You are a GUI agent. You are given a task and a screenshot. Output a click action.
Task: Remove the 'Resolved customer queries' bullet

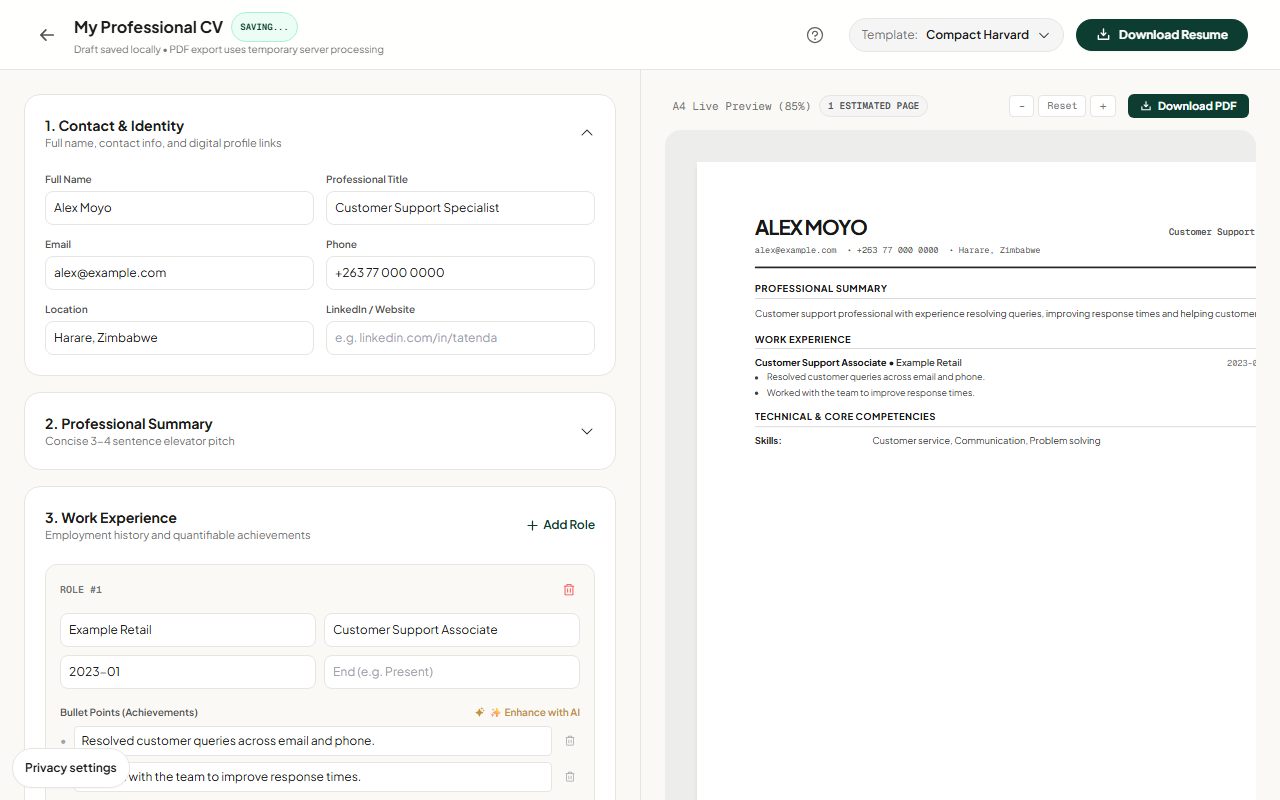(x=570, y=741)
